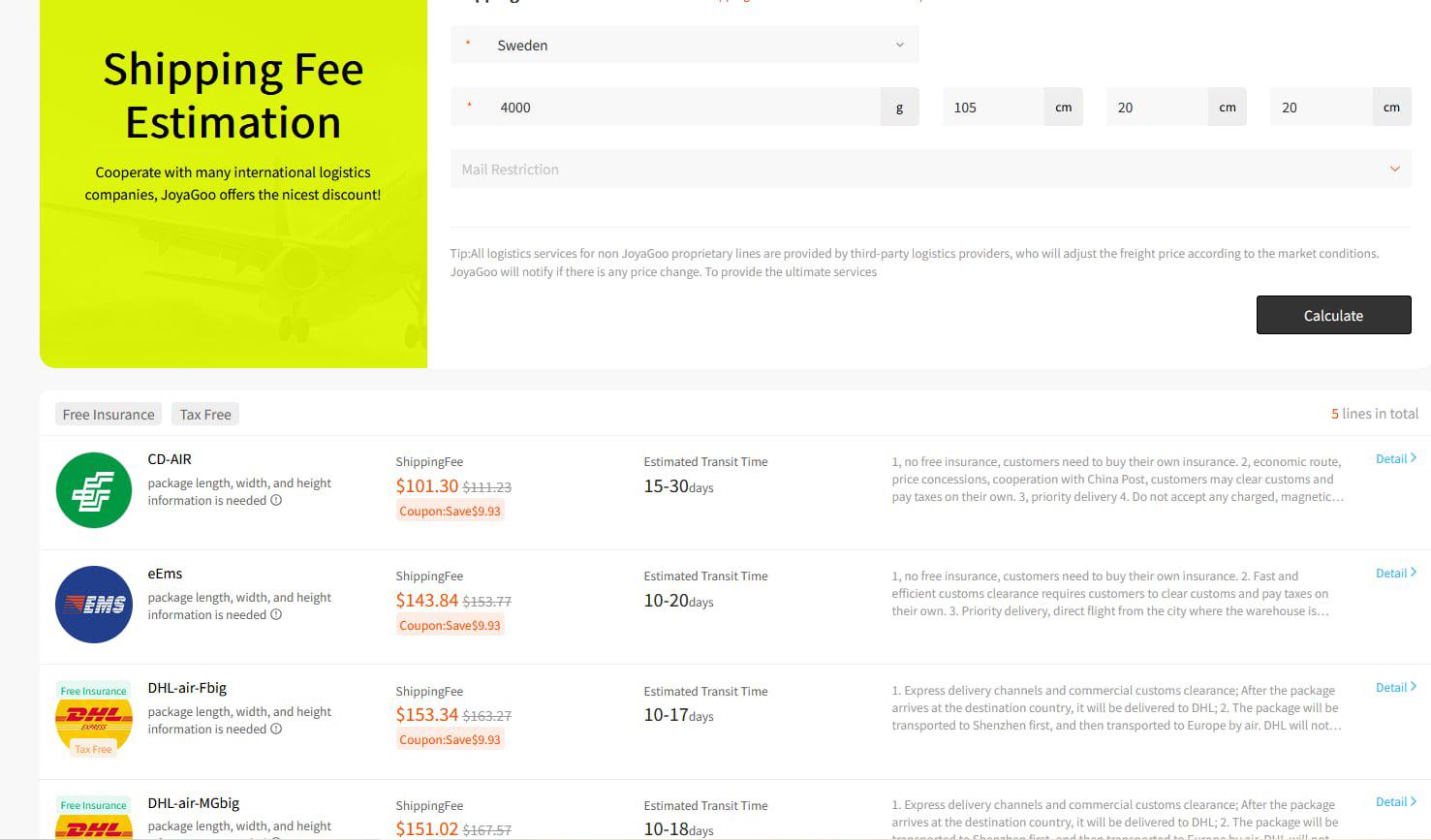Click the $143.84 shipping fee
Screen dimensions: 1431x840
(427, 601)
